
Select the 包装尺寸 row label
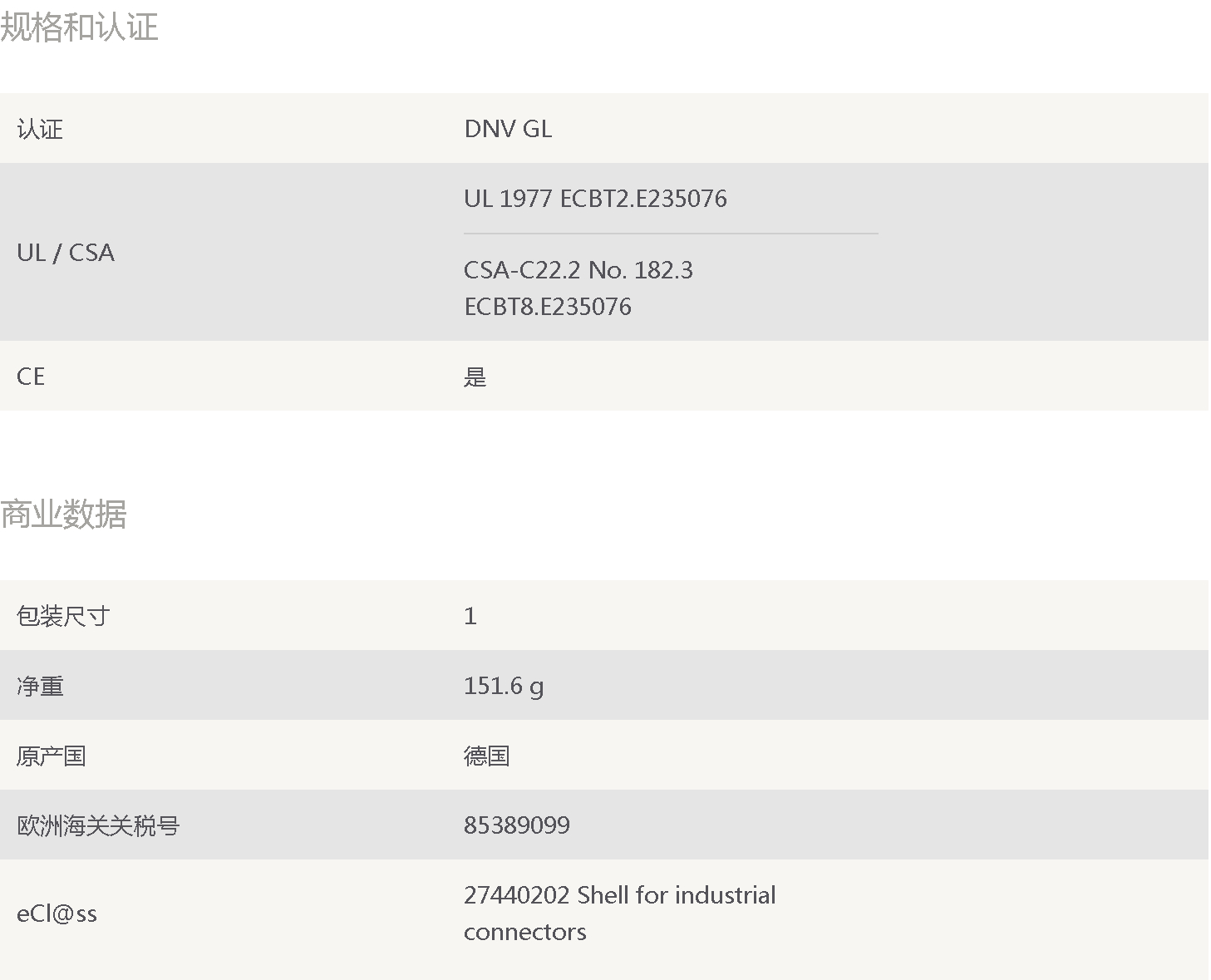(63, 616)
